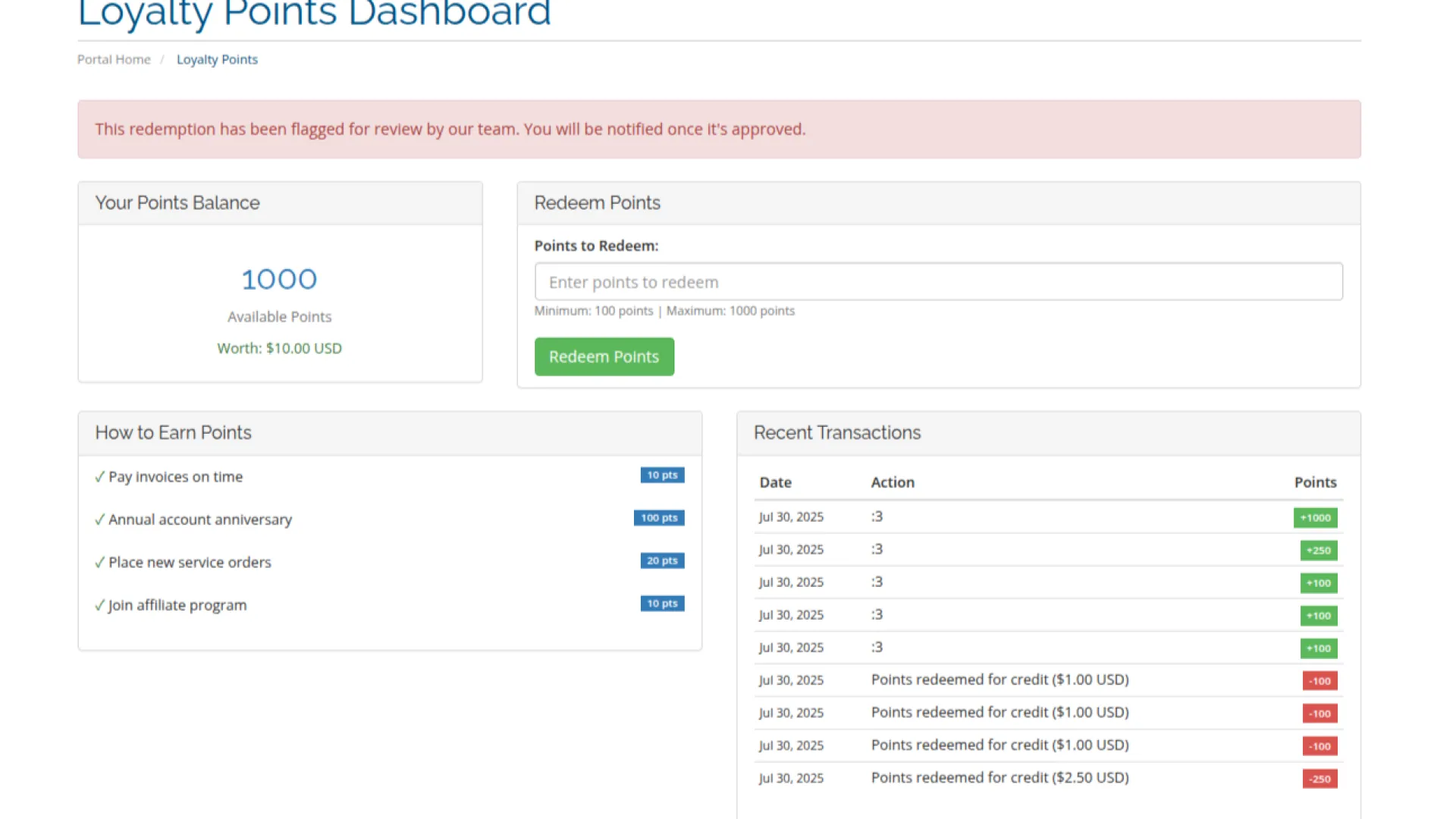The image size is (1456, 819).
Task: Click the Points column header
Action: pyautogui.click(x=1314, y=482)
